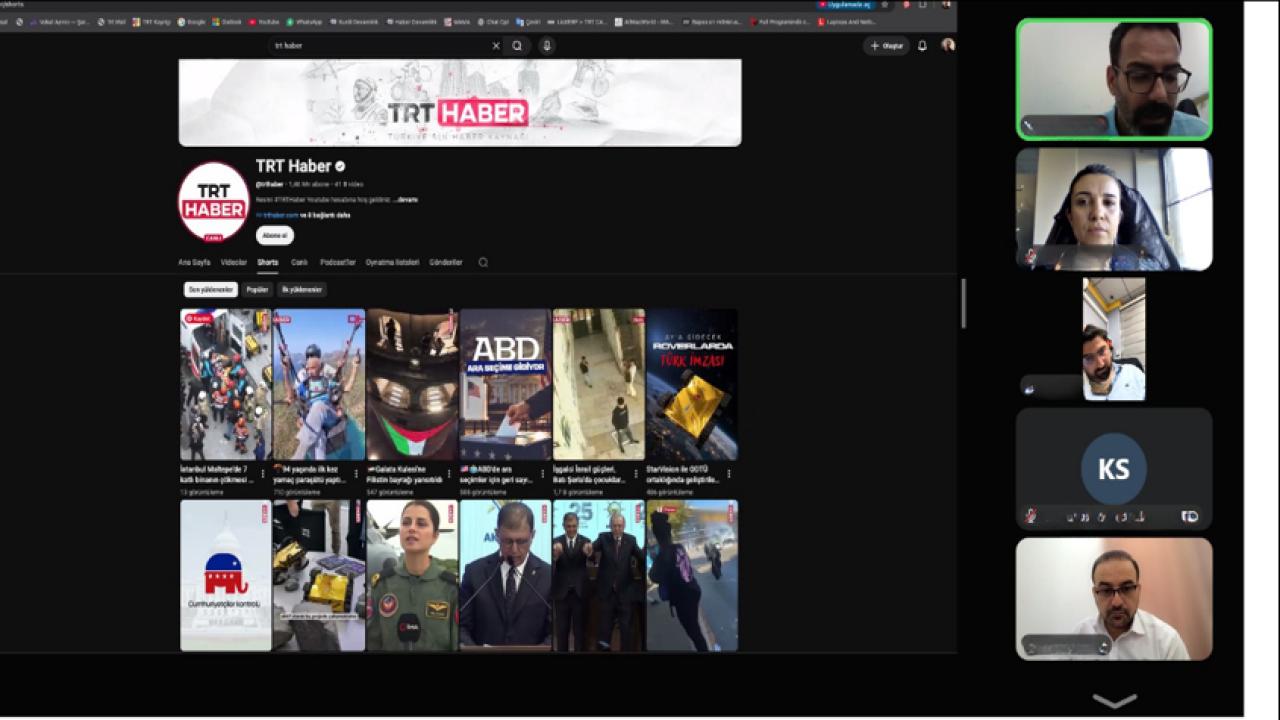Select the 'İlk yüklenenler' filter chip

coord(302,290)
